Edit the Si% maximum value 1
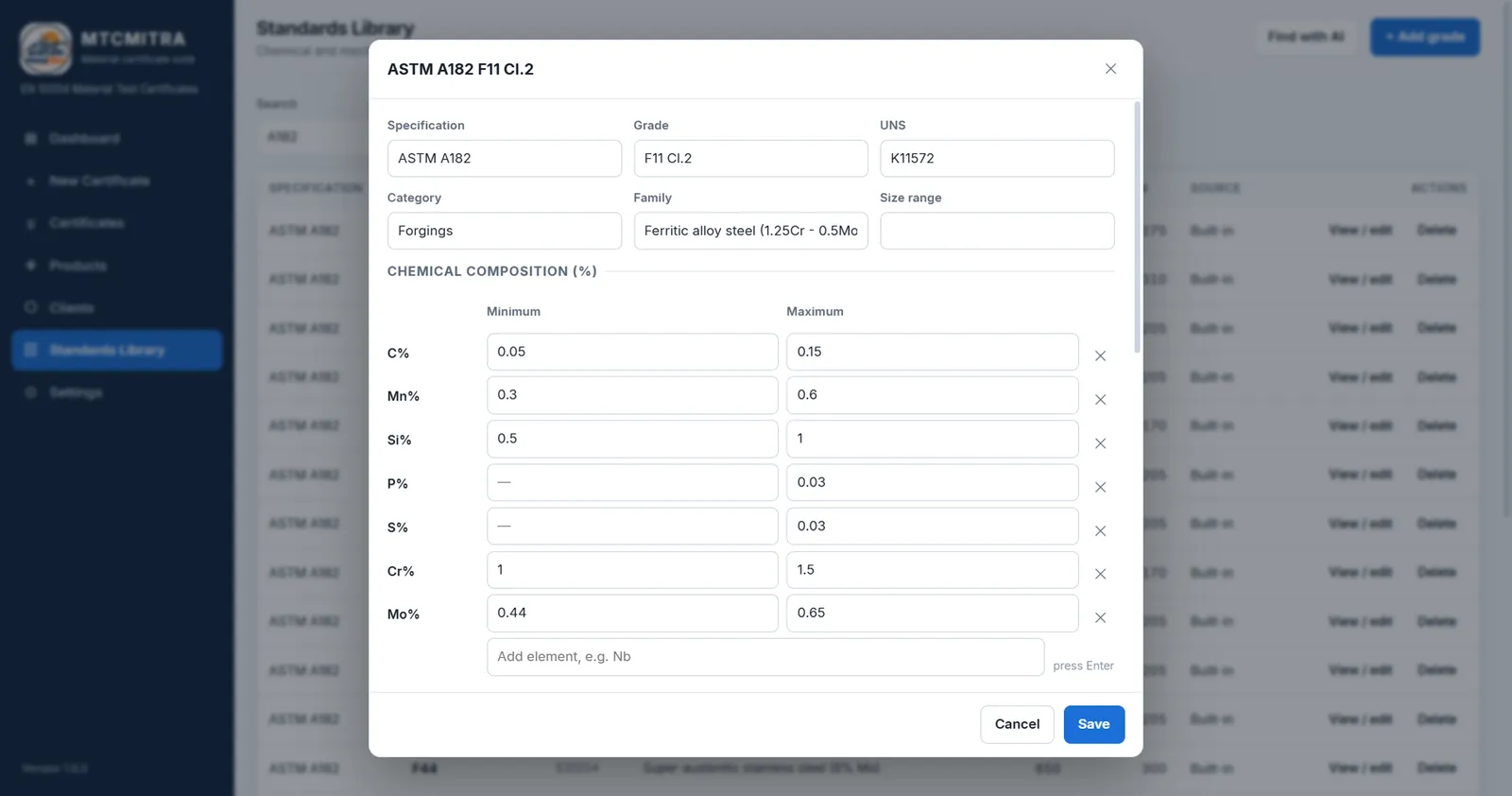 point(932,439)
